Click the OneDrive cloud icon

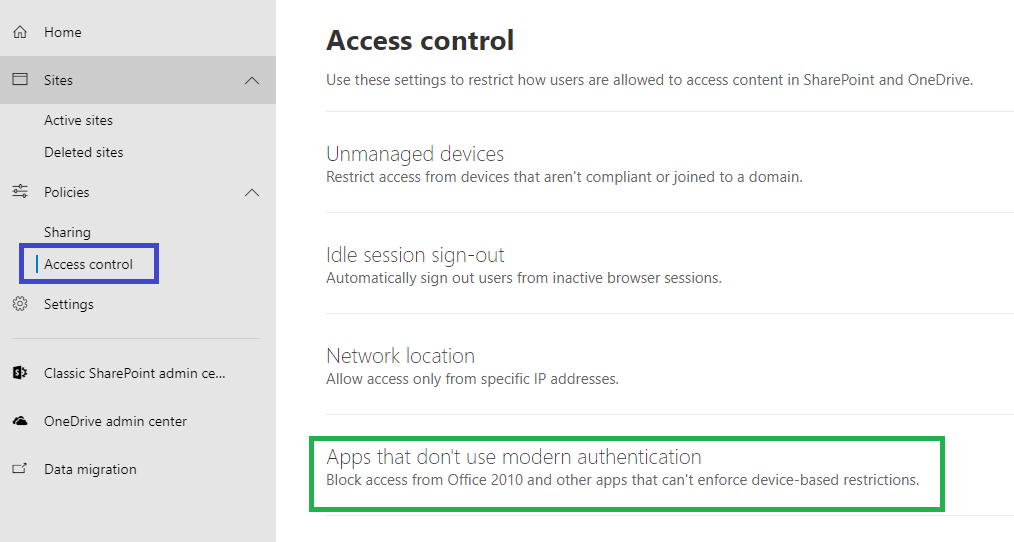click(x=20, y=421)
